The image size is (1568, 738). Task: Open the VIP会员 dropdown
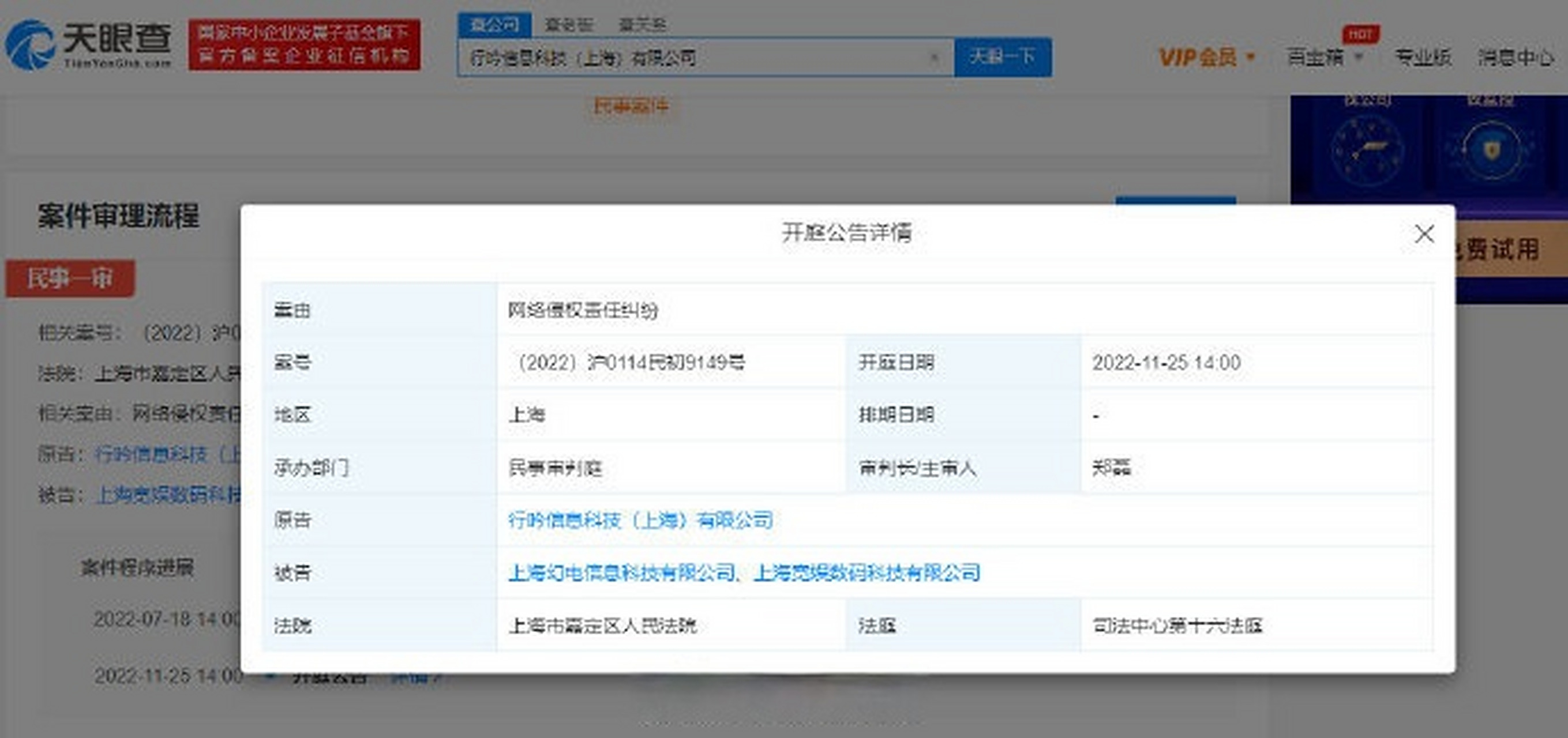1206,57
